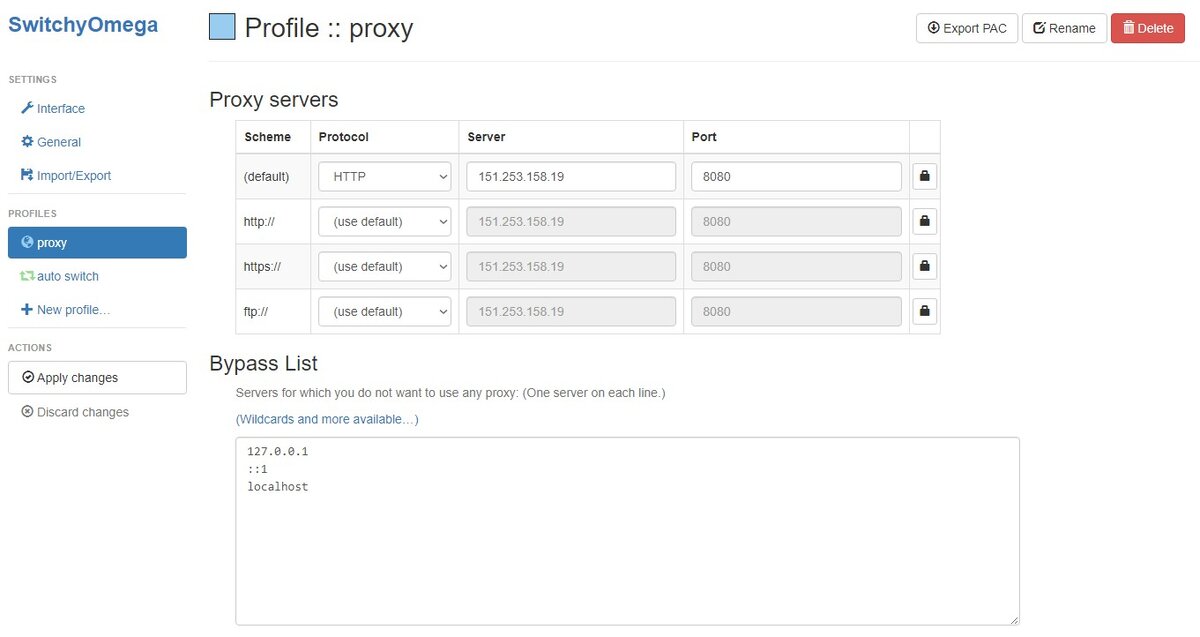Open protocol dropdown for default scheme

385,176
